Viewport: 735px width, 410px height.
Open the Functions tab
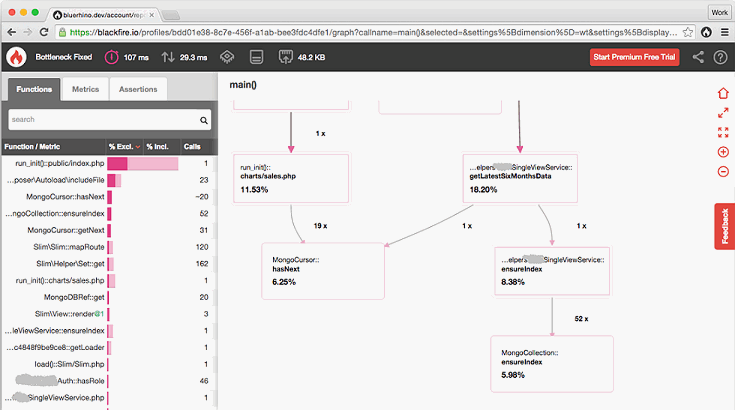coord(34,89)
